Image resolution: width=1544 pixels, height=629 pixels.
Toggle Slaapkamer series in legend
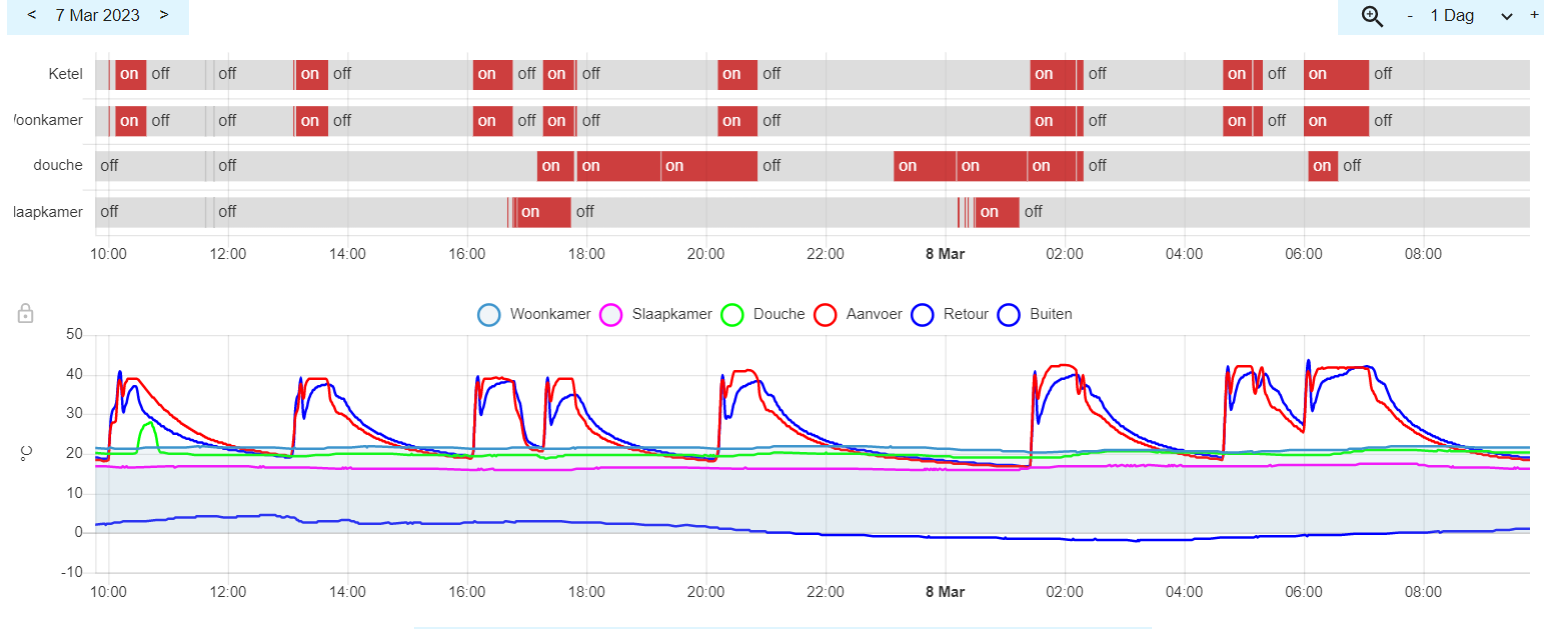pos(656,314)
